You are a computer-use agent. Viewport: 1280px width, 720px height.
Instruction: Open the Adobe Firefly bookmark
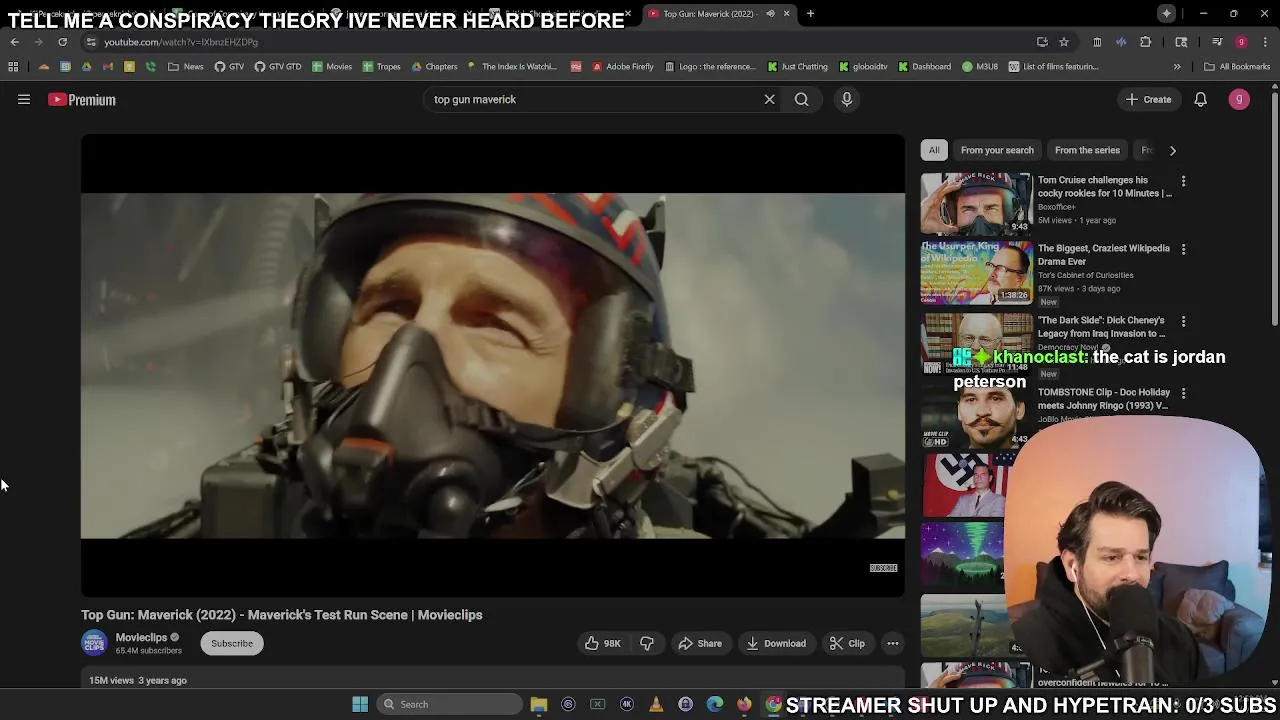click(x=622, y=67)
